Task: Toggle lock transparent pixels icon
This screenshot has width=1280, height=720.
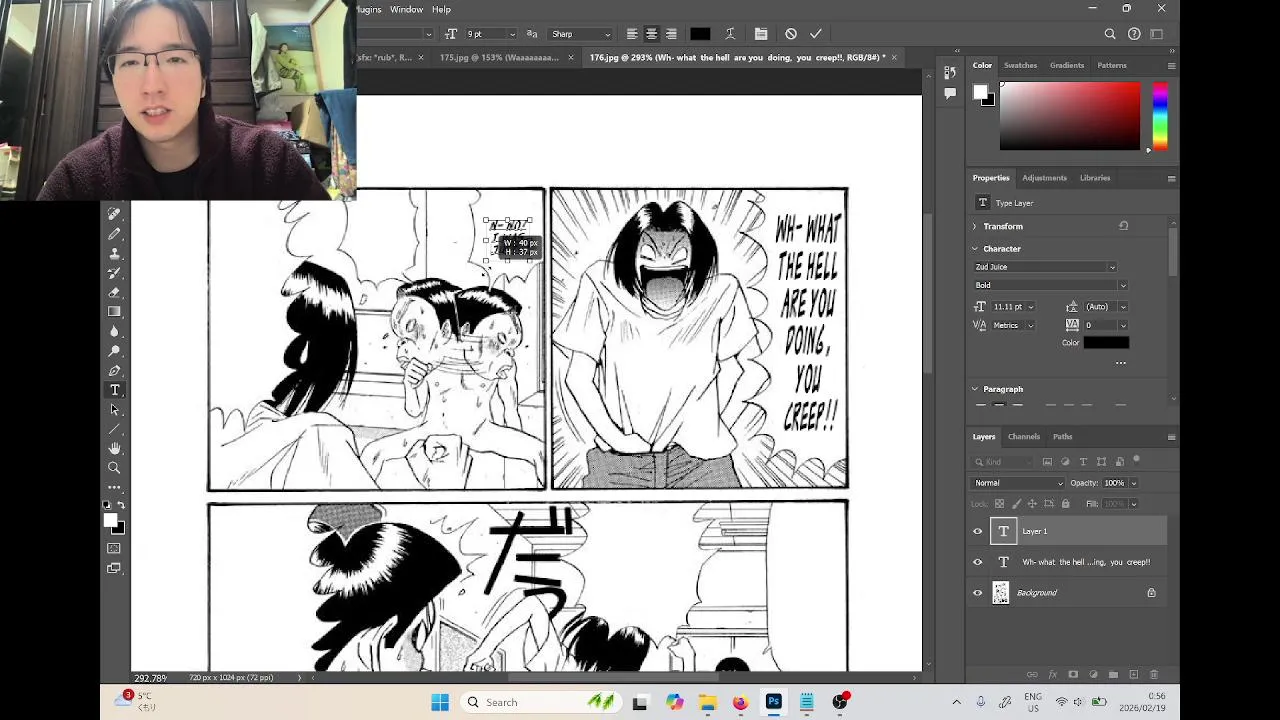Action: pos(1001,504)
